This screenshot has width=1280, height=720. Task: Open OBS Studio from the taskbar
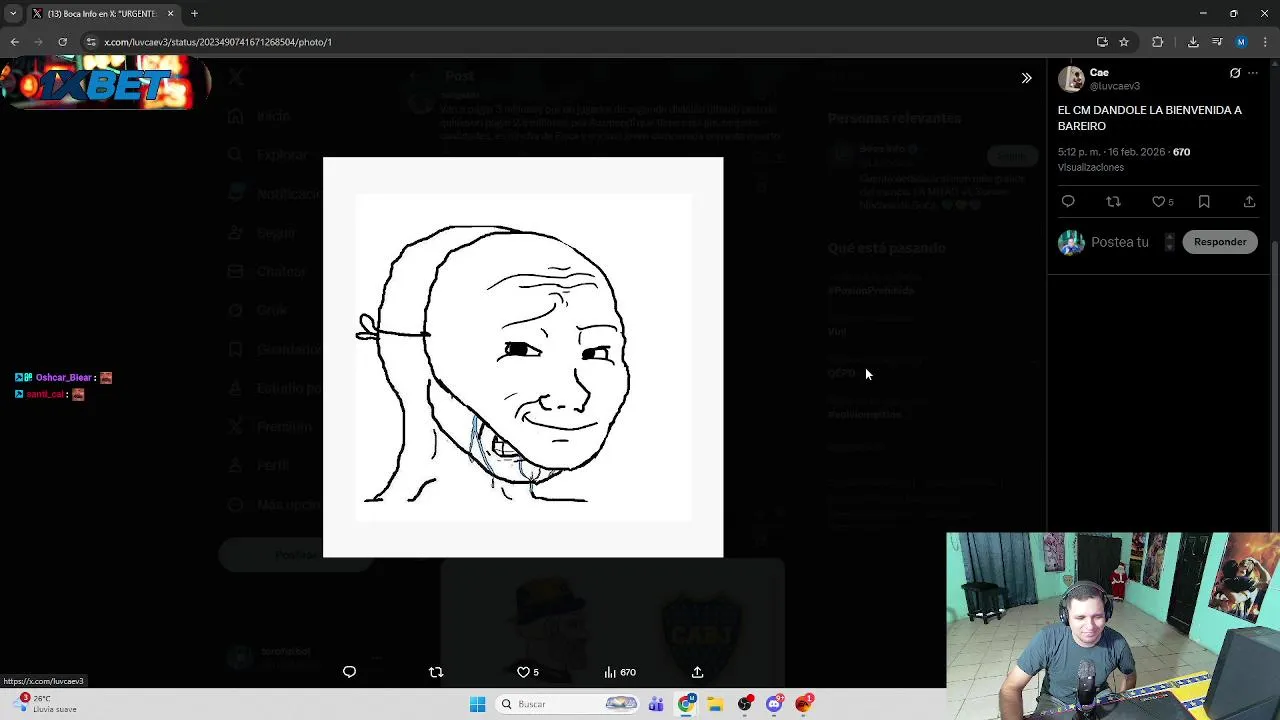tap(745, 704)
